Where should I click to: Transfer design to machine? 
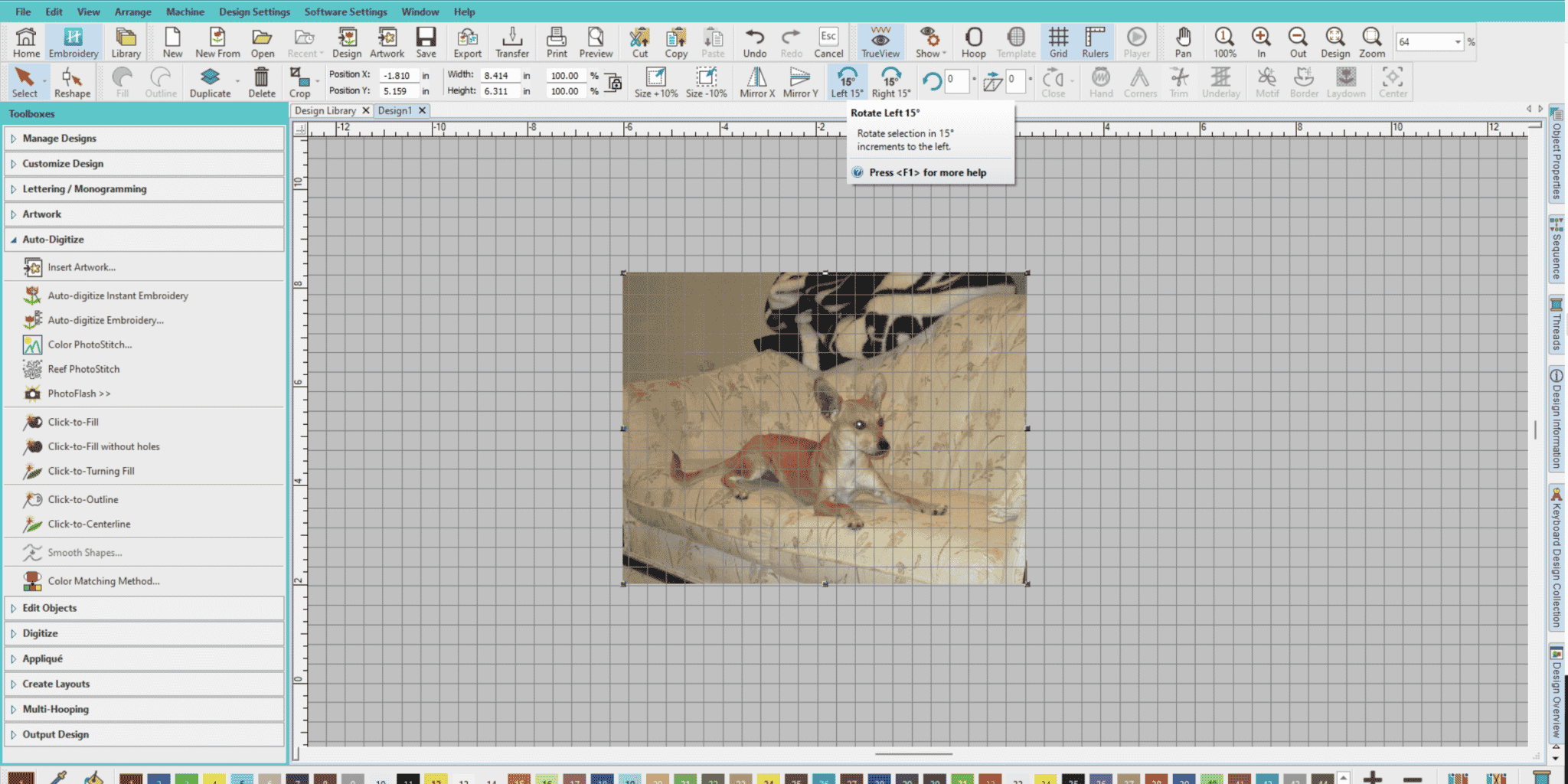pyautogui.click(x=512, y=42)
